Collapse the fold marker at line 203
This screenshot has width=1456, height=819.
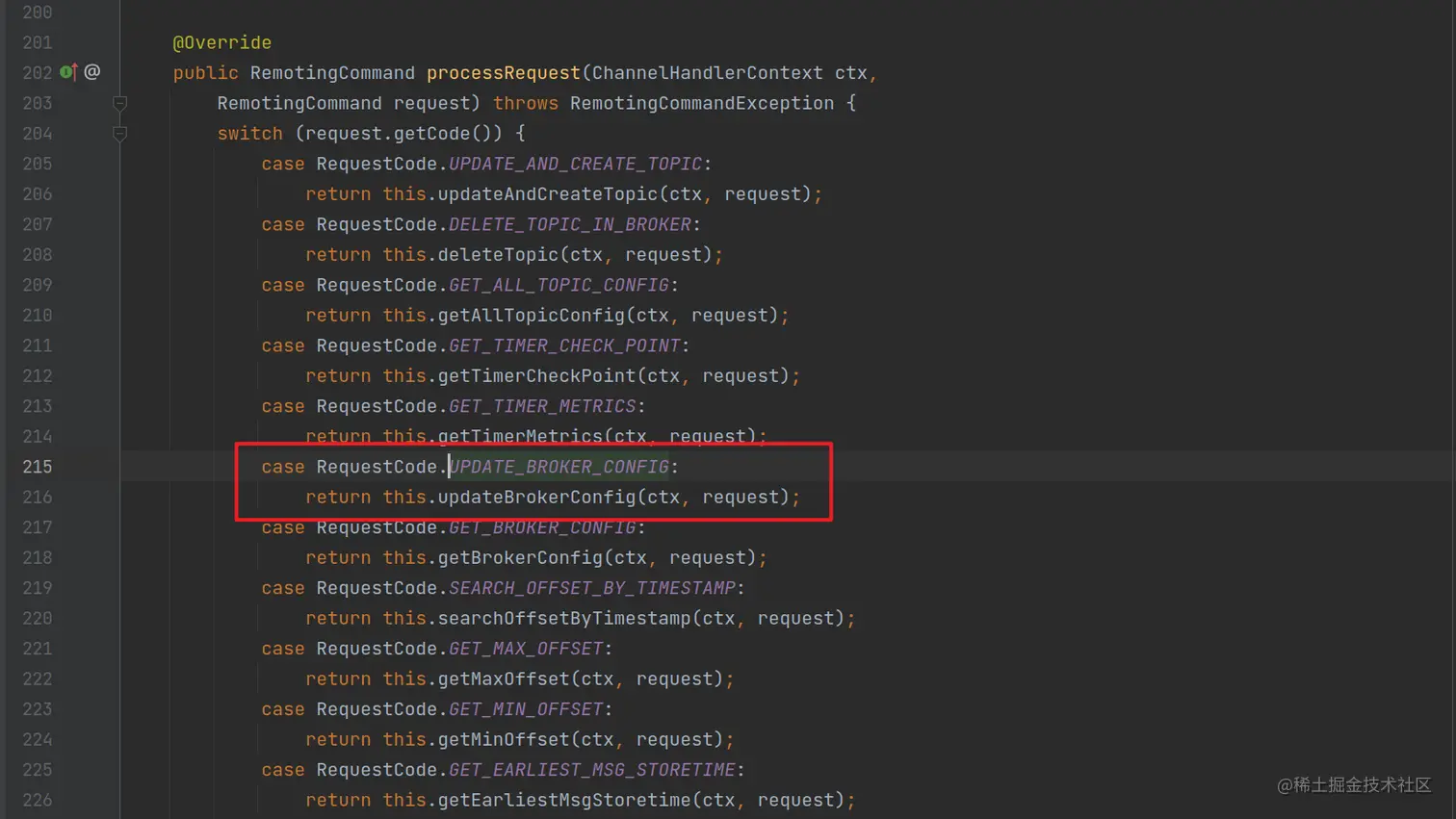coord(119,103)
